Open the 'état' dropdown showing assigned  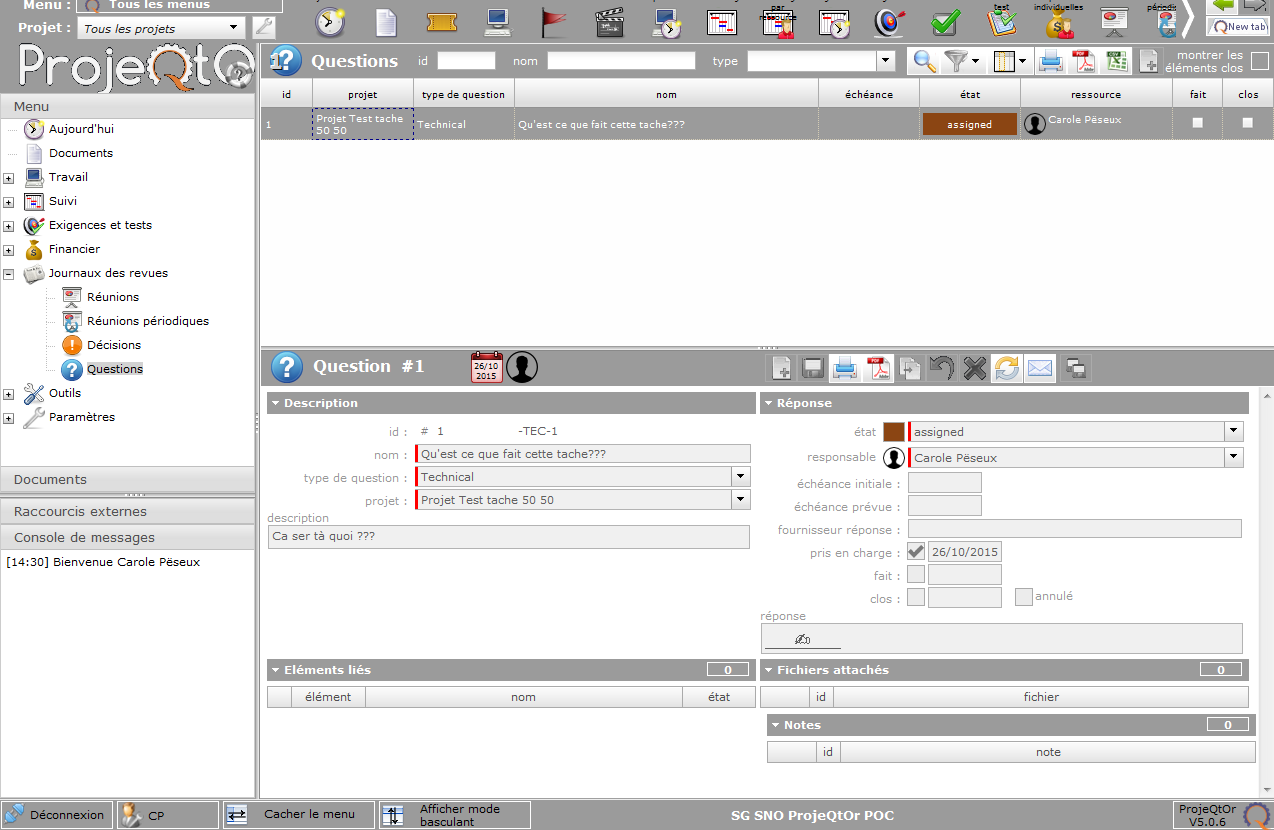tap(1234, 432)
